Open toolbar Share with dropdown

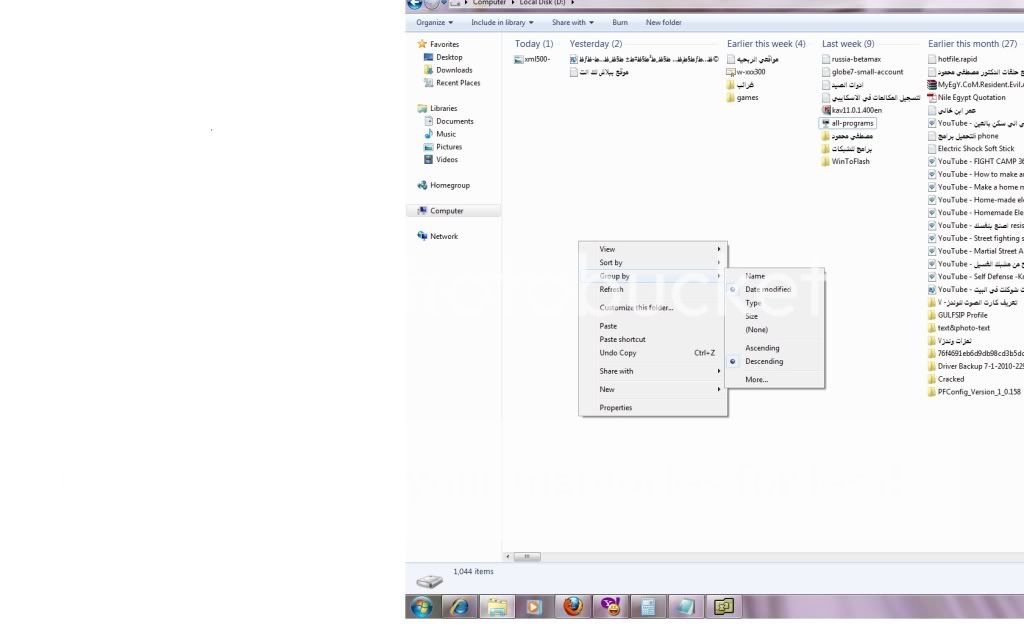572,22
